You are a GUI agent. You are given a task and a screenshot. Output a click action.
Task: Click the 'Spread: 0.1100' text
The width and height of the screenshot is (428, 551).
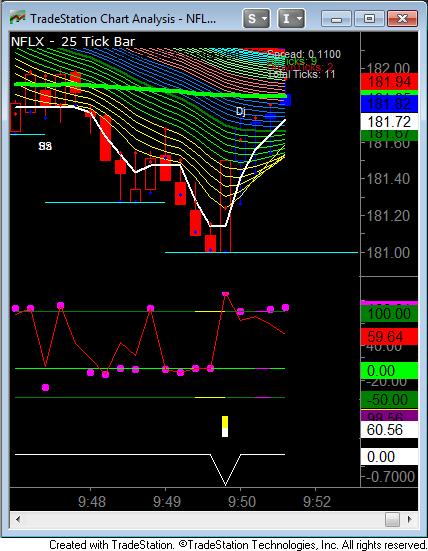coord(304,54)
